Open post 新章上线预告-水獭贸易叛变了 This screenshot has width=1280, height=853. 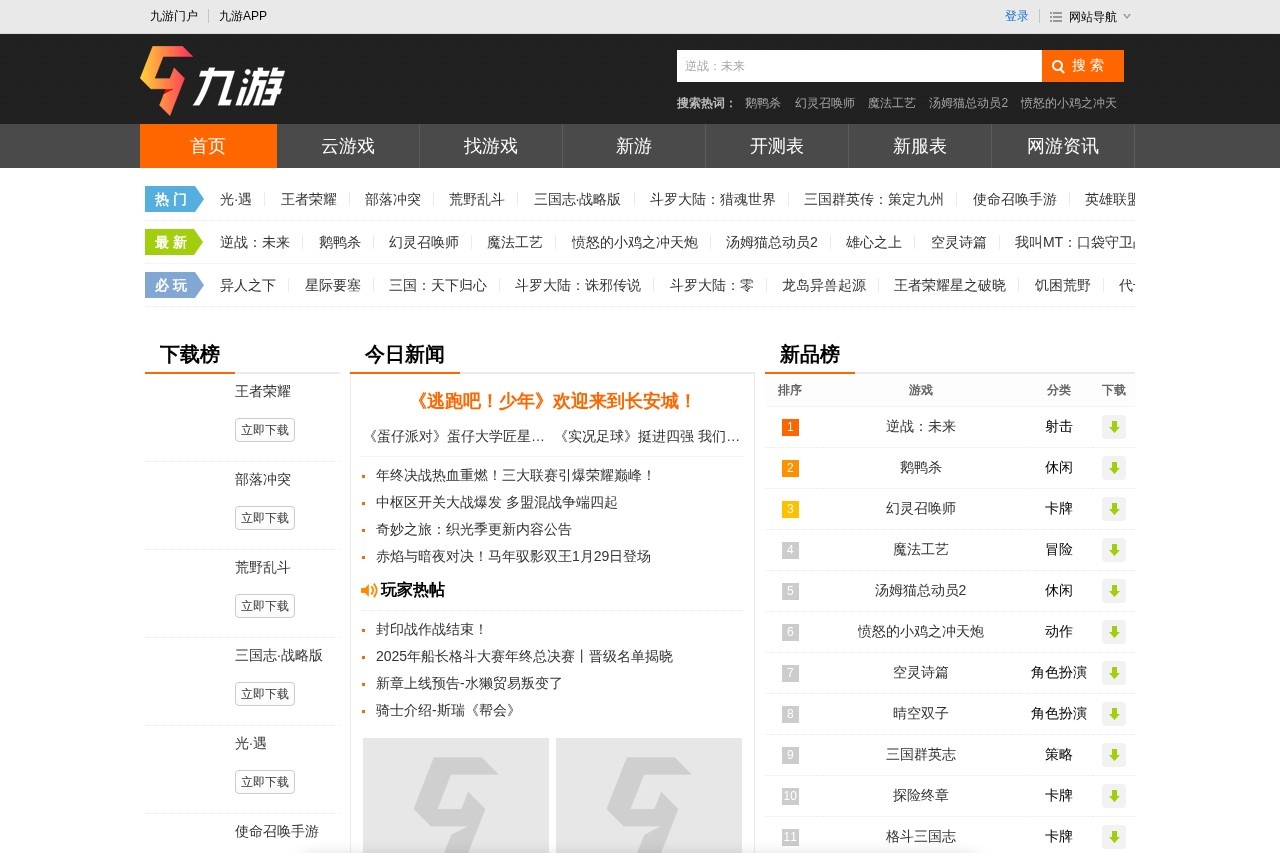click(x=469, y=683)
